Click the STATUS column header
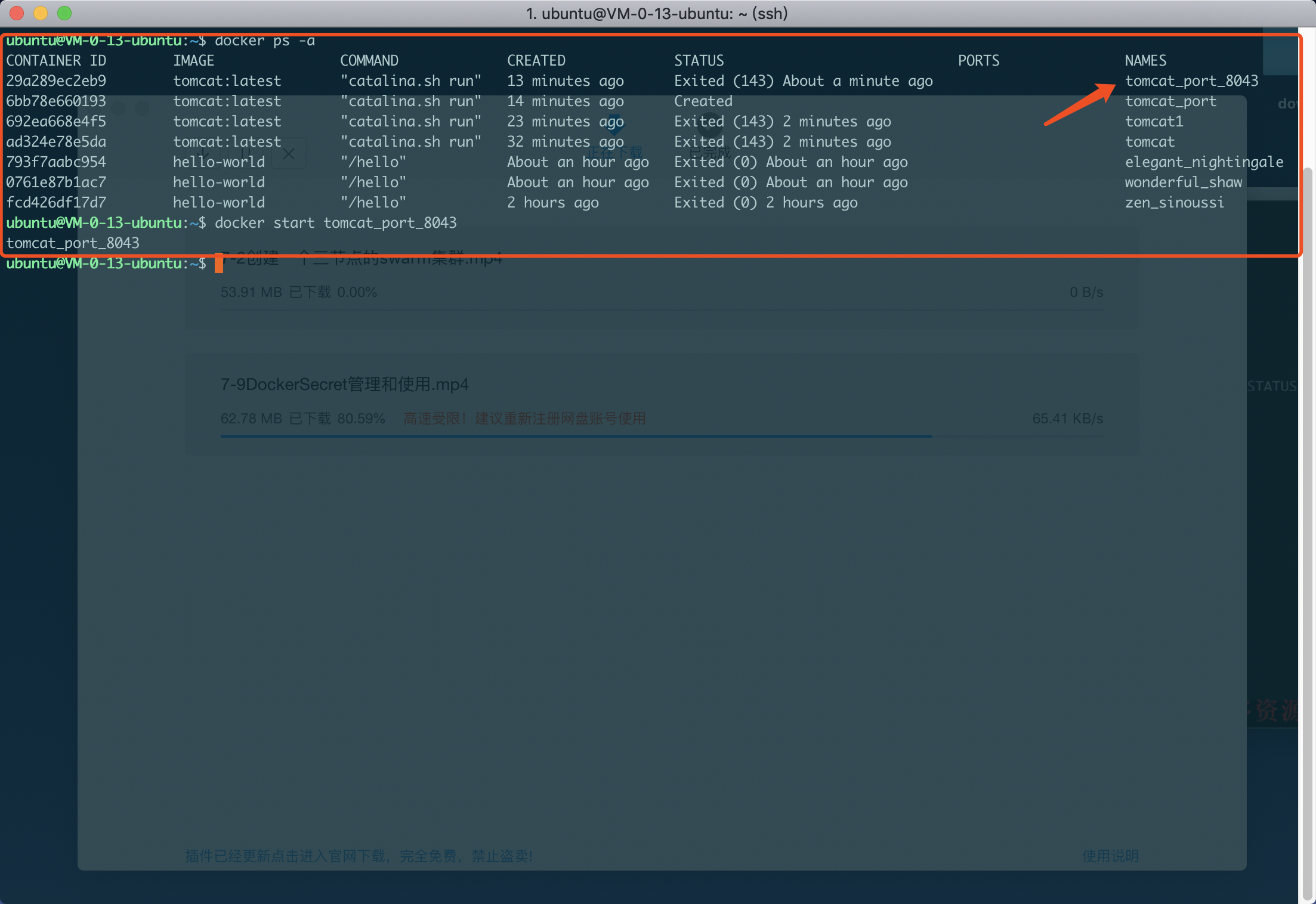 point(699,61)
